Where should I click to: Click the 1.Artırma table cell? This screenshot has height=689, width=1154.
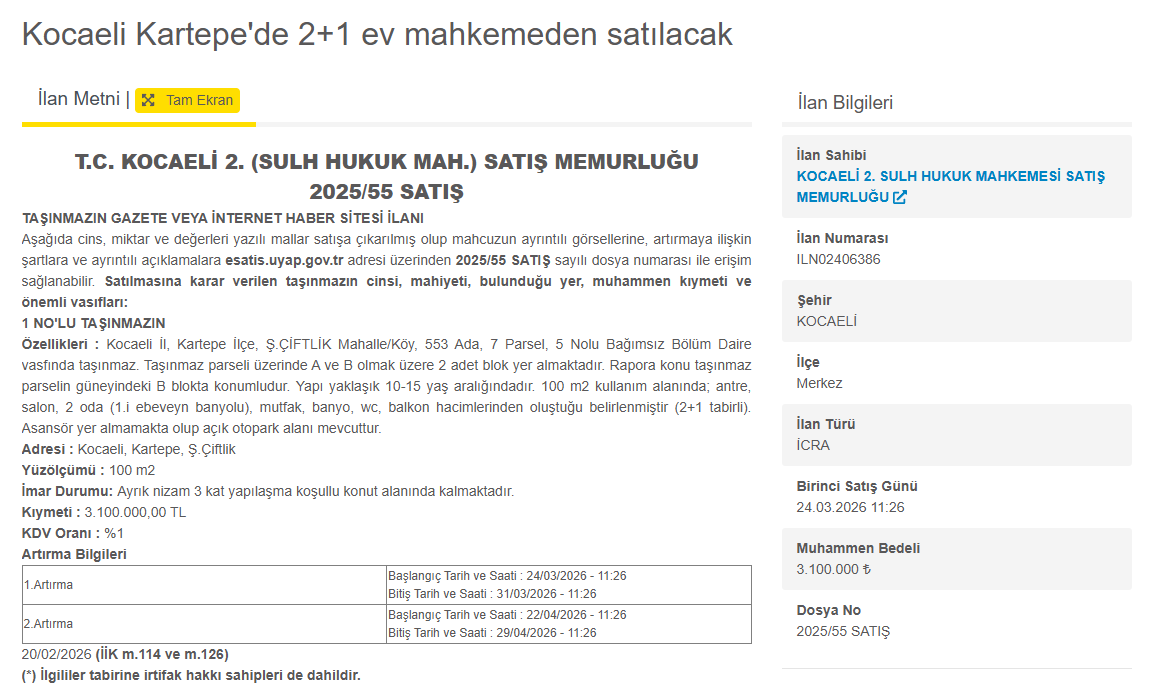click(x=205, y=585)
